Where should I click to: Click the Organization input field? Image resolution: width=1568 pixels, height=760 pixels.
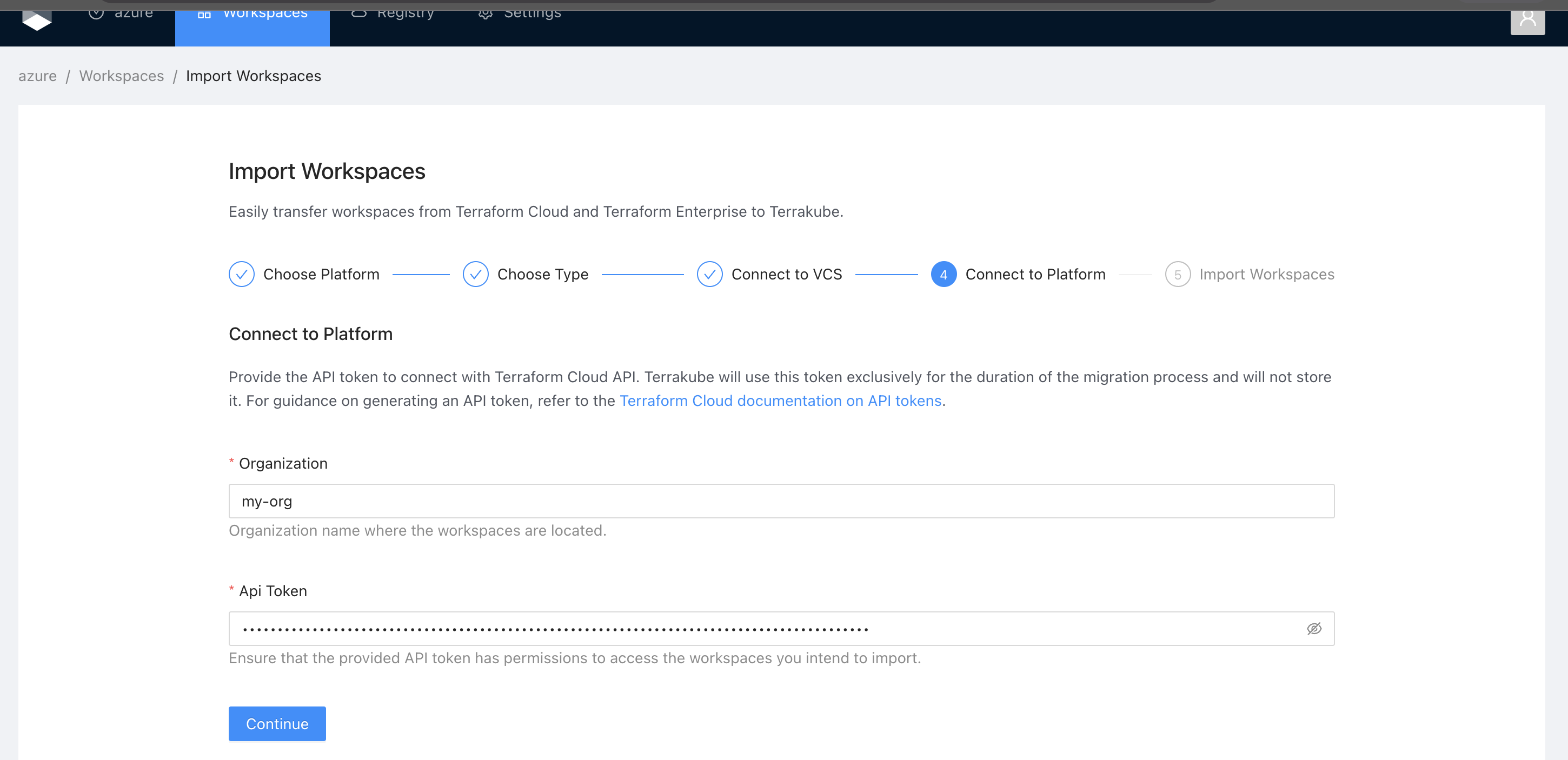pos(781,502)
